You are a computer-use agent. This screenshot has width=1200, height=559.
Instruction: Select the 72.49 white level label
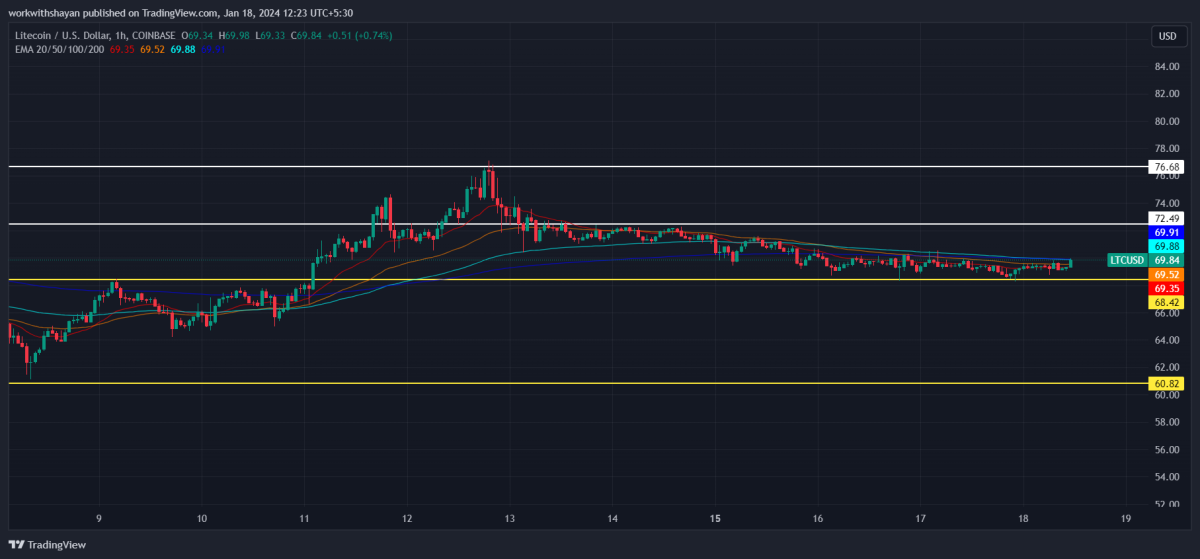coord(1166,218)
